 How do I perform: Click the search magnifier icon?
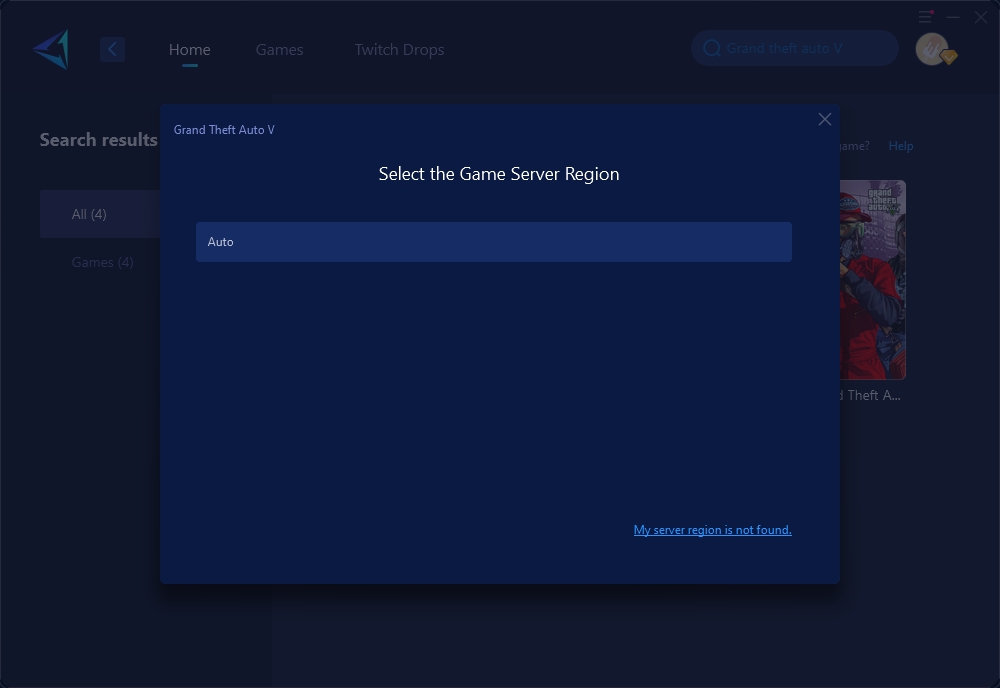point(712,48)
